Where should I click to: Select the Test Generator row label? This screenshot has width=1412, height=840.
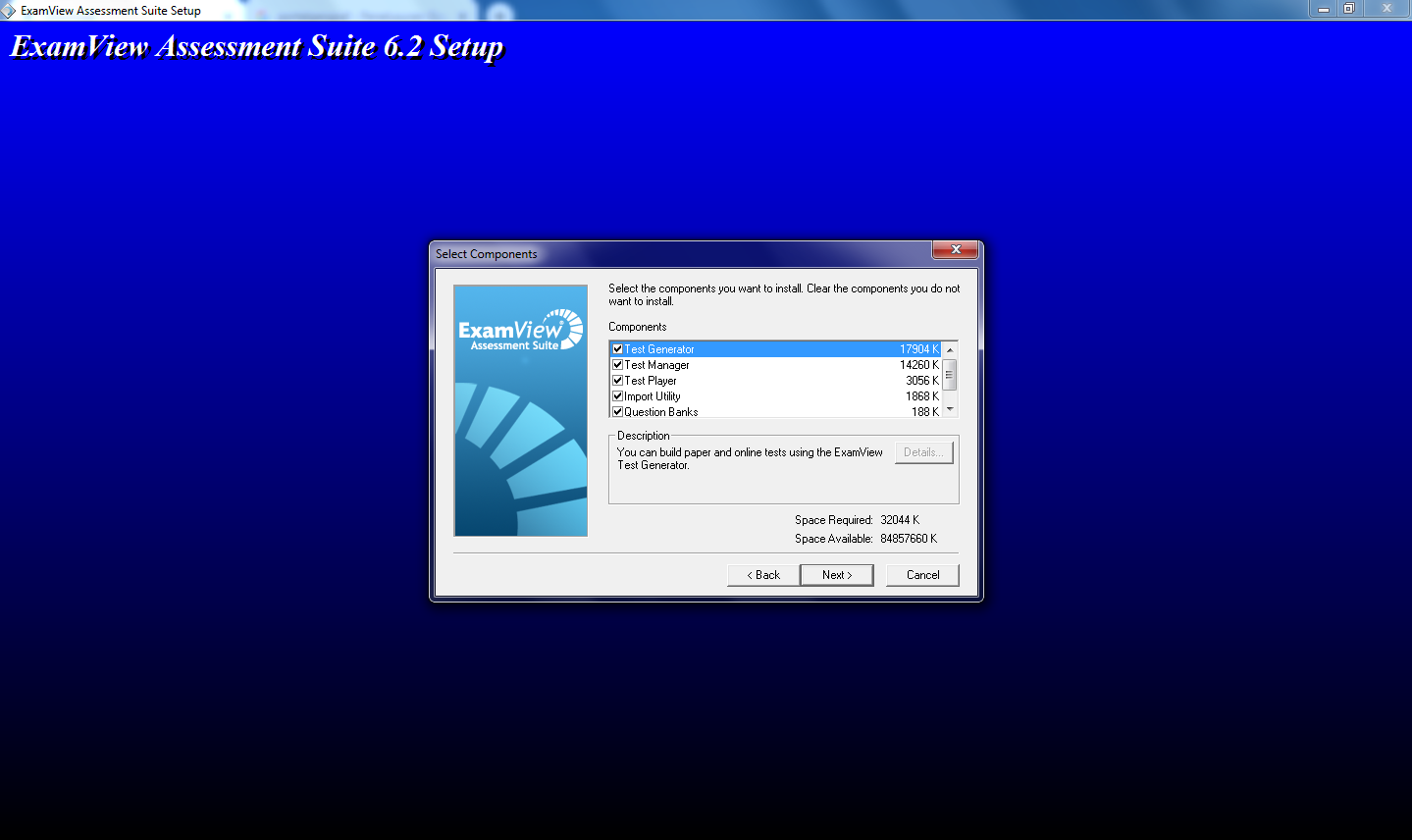(x=659, y=349)
